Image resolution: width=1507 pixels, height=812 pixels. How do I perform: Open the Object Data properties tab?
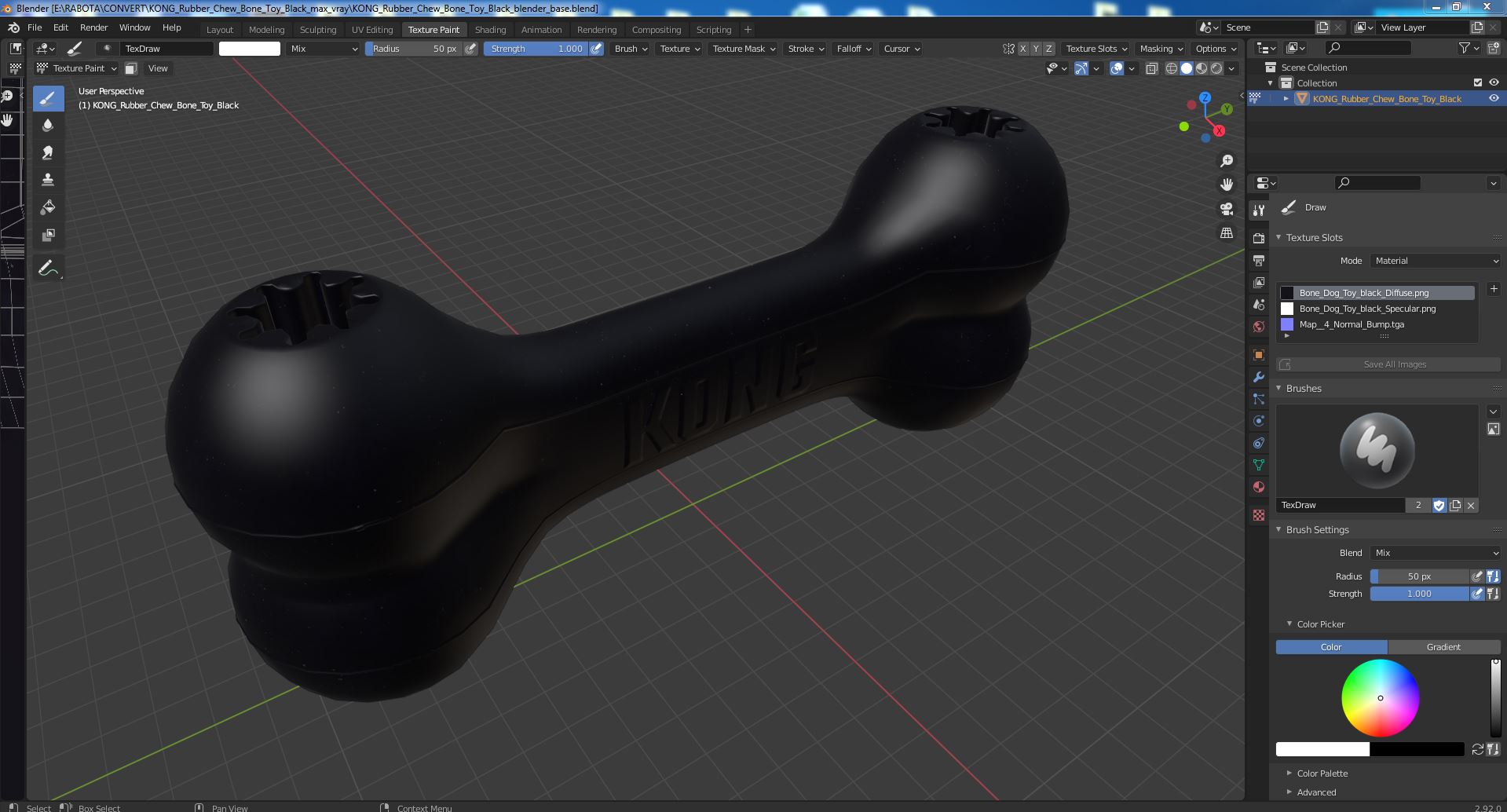[1259, 464]
